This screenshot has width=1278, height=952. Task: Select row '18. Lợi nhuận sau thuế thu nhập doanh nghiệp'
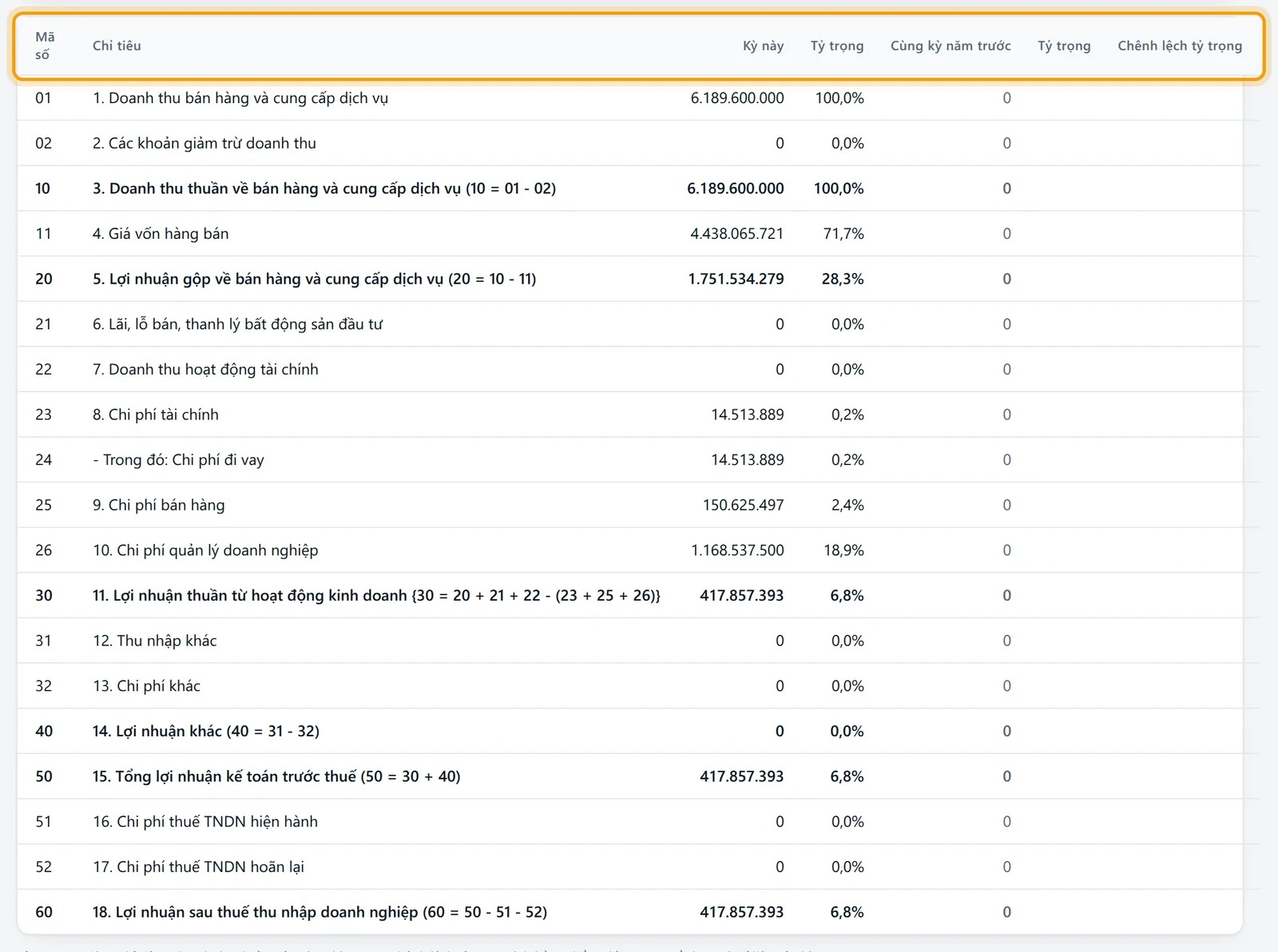630,911
